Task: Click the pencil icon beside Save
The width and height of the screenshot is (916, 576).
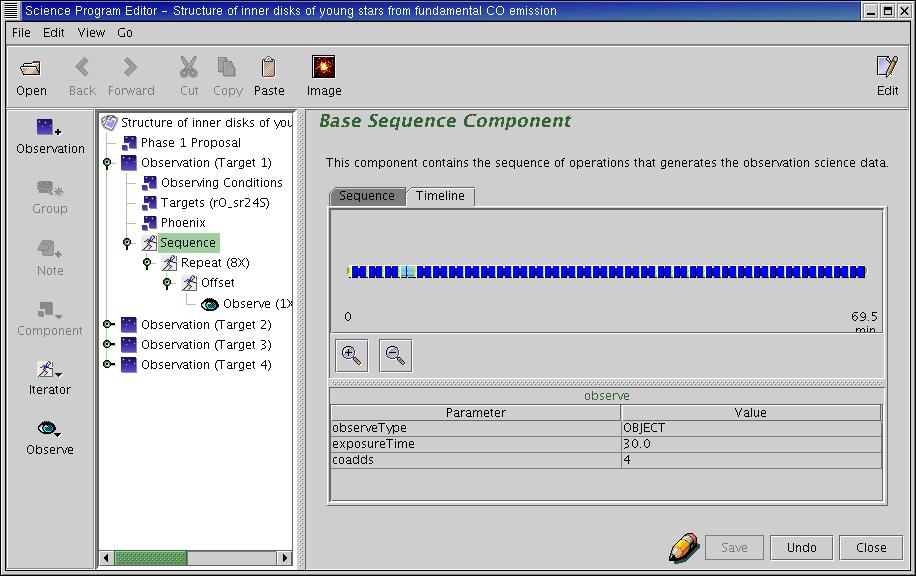Action: [683, 547]
